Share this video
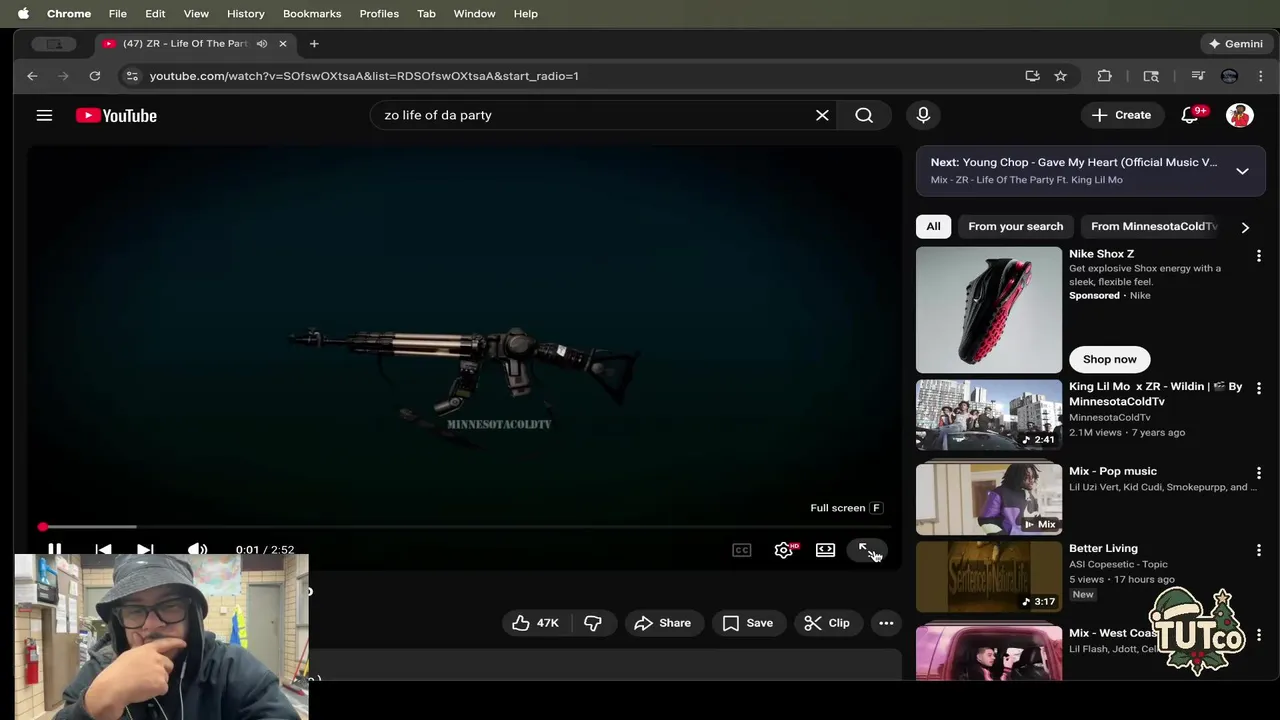 [x=662, y=623]
